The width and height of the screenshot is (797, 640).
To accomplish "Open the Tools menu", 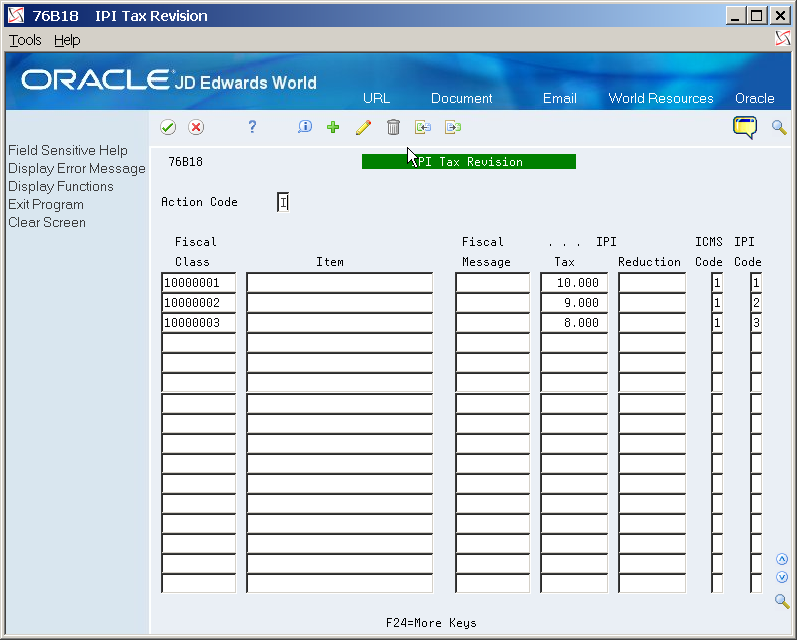I will tap(25, 40).
